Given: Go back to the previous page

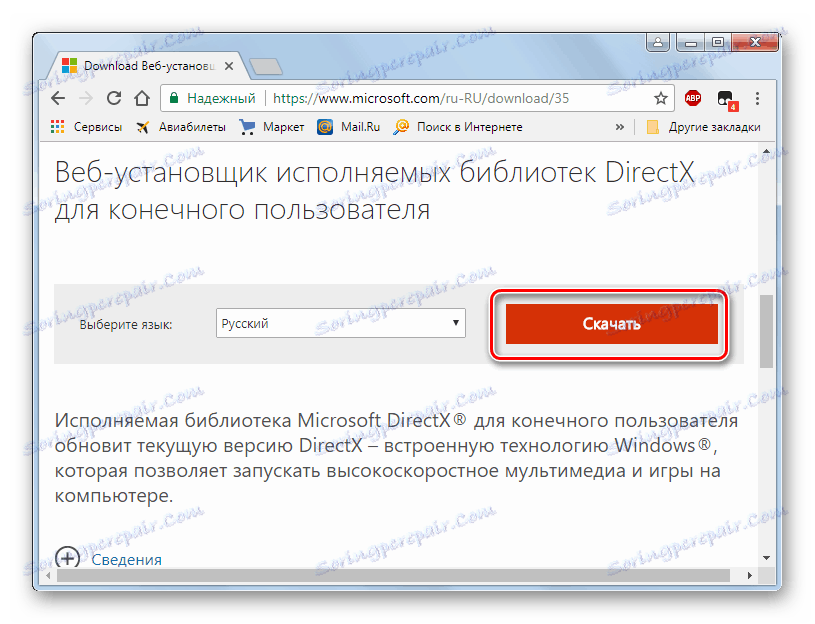Looking at the screenshot, I should click(58, 98).
